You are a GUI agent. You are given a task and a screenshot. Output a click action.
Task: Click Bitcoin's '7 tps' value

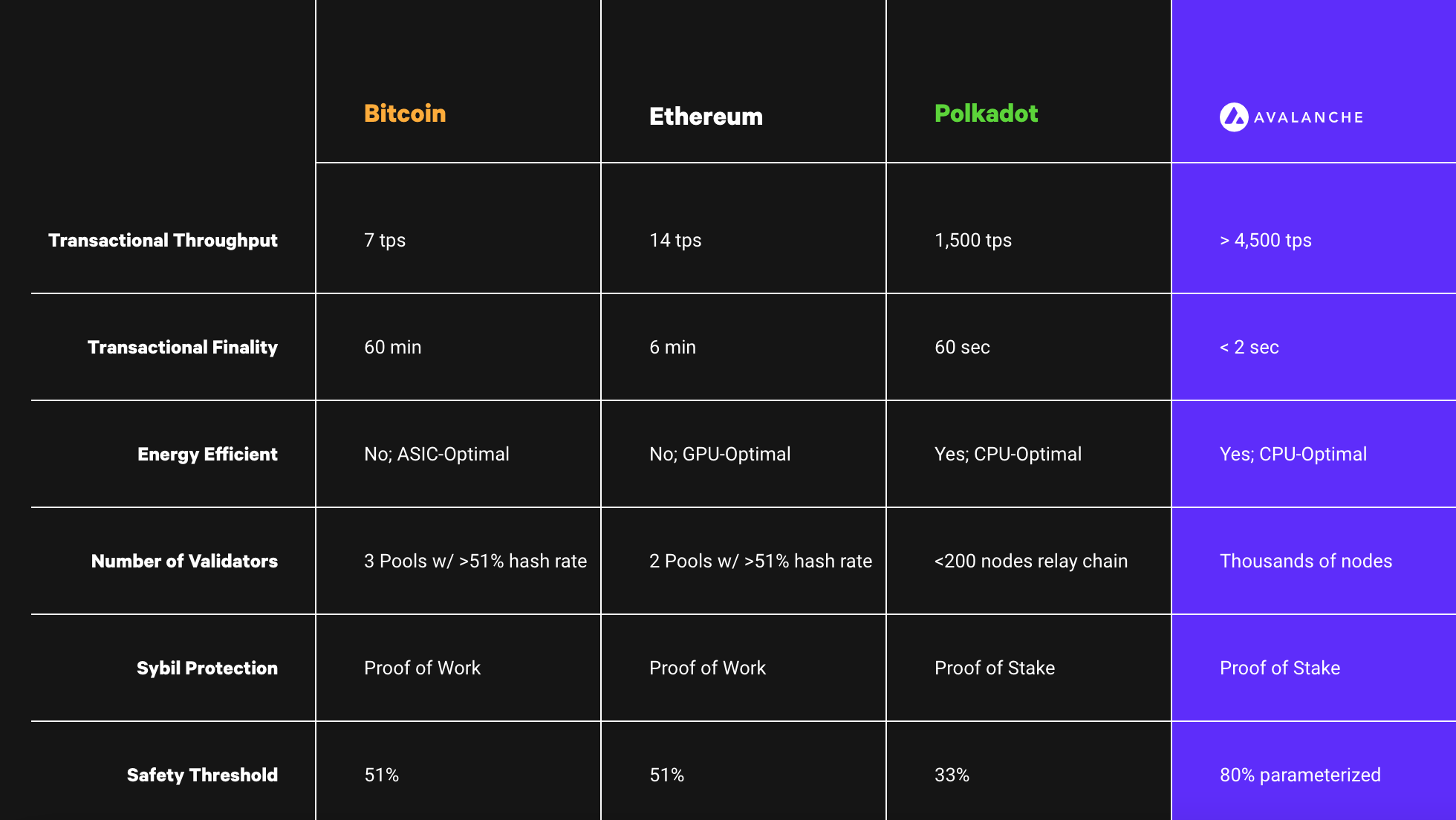(x=385, y=240)
